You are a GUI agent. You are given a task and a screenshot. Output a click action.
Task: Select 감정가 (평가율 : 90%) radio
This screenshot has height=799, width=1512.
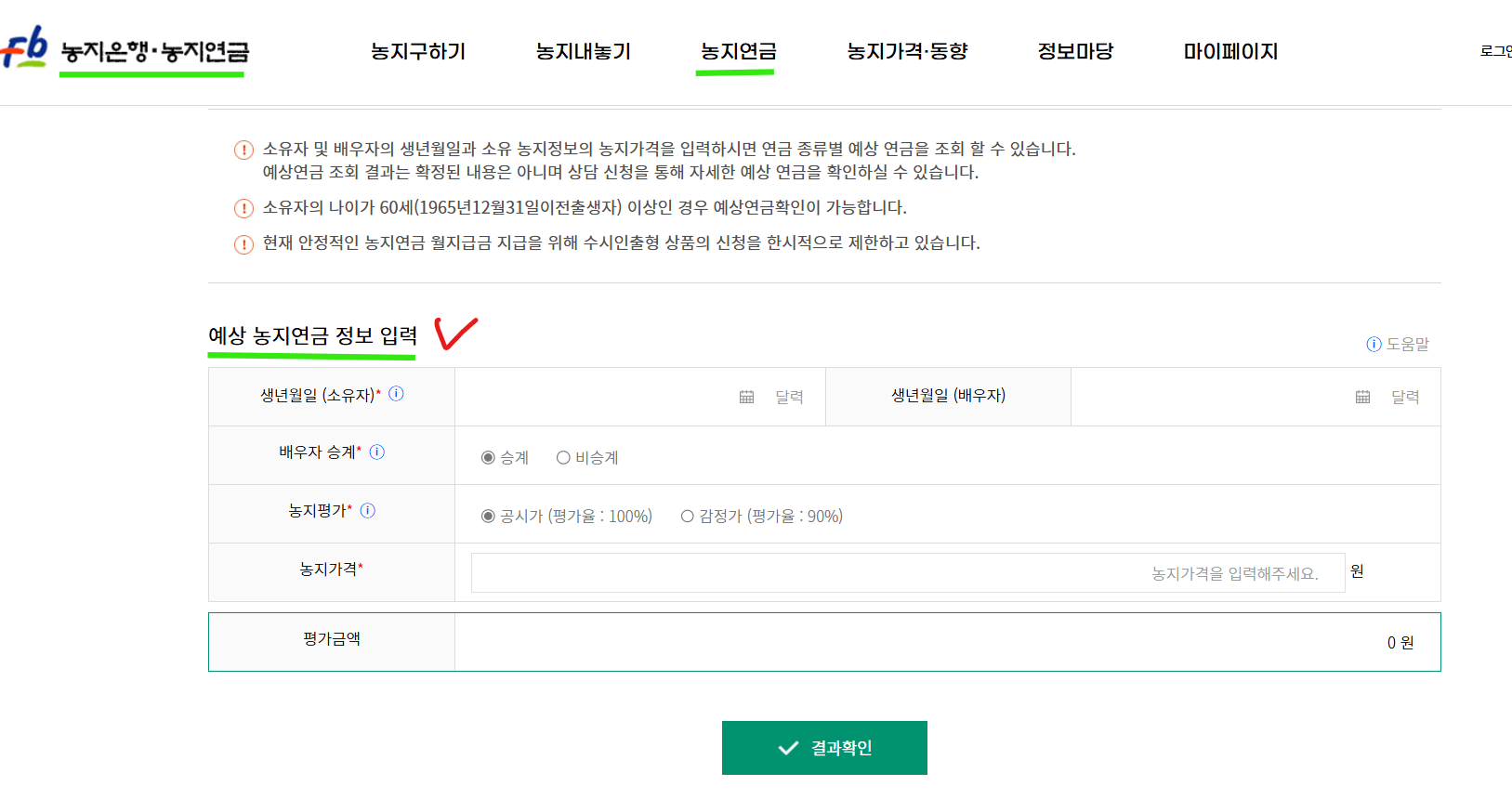pyautogui.click(x=688, y=516)
